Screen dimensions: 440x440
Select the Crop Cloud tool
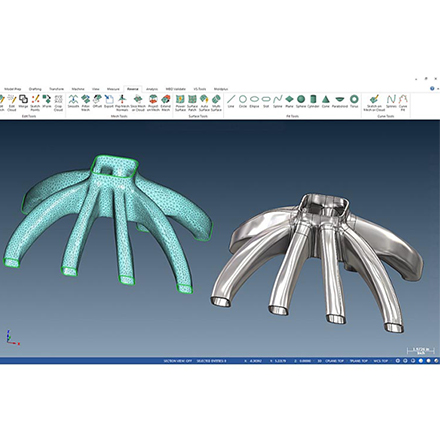(x=58, y=103)
